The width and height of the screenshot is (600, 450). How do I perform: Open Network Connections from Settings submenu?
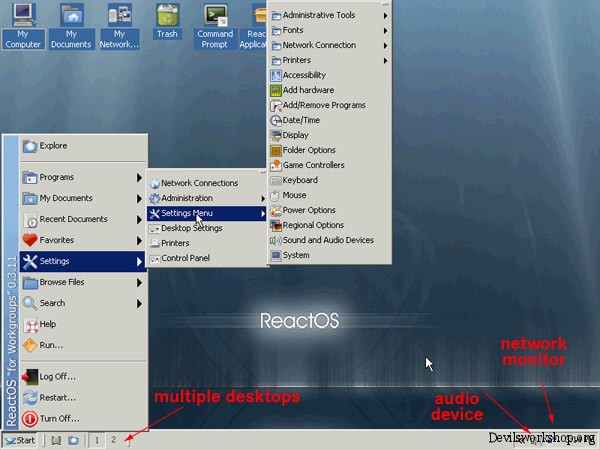point(207,183)
